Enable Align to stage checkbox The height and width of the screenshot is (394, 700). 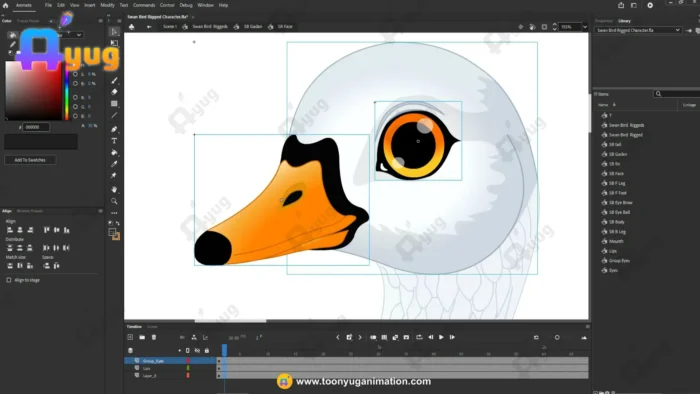9,280
